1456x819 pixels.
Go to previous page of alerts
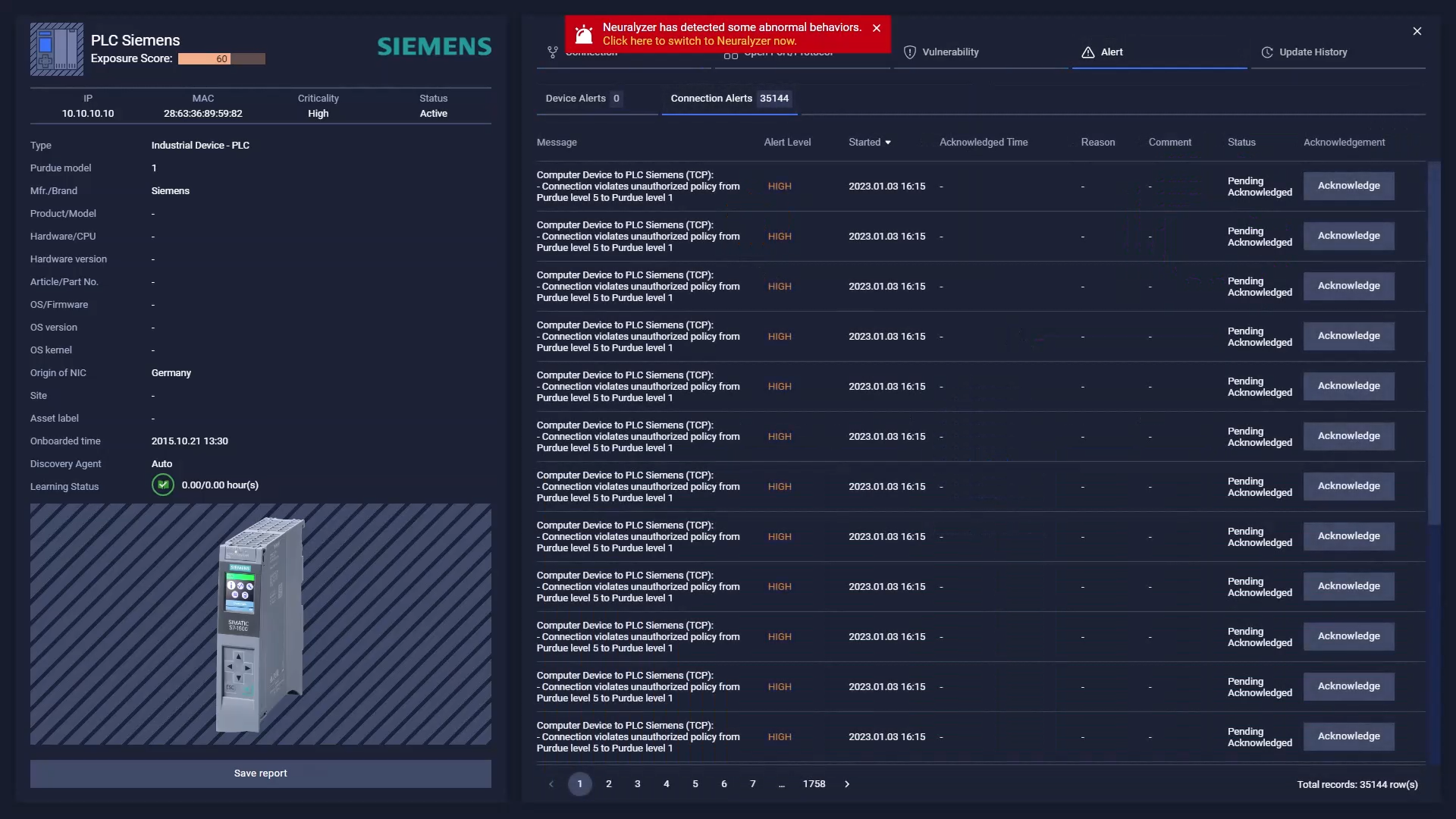[x=551, y=784]
